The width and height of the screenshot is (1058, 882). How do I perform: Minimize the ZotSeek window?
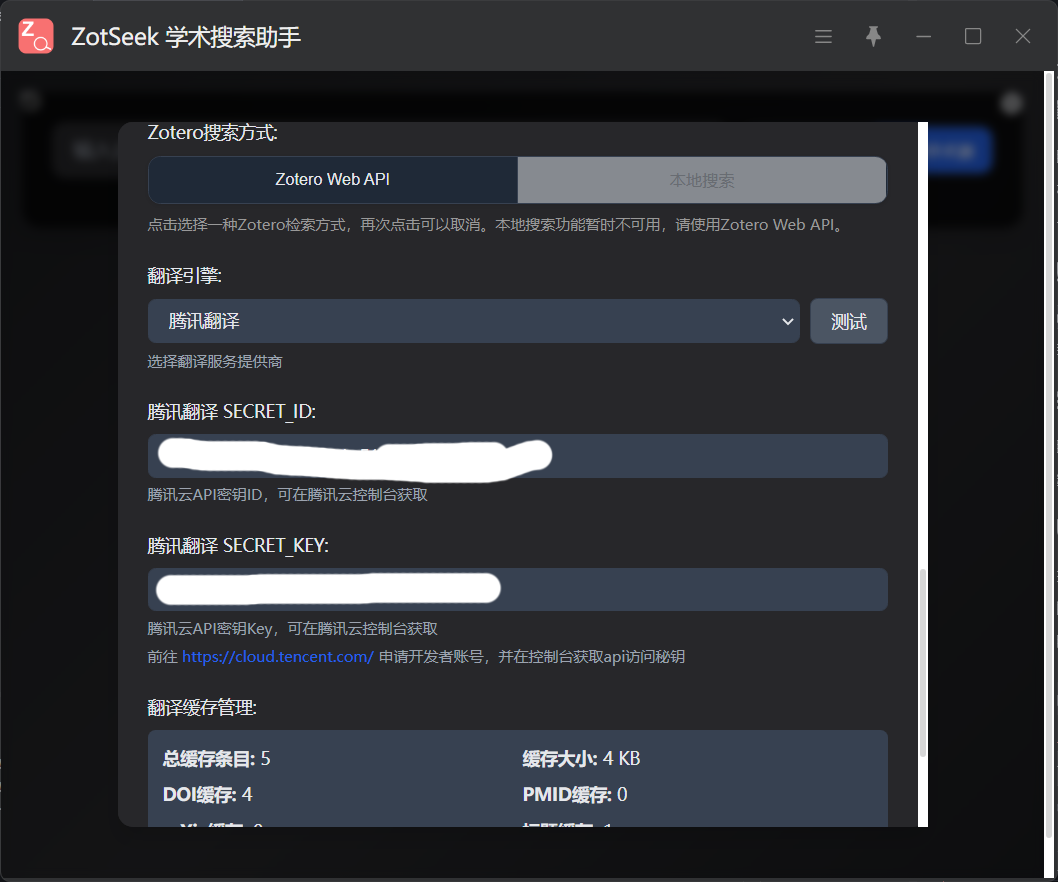pyautogui.click(x=923, y=36)
